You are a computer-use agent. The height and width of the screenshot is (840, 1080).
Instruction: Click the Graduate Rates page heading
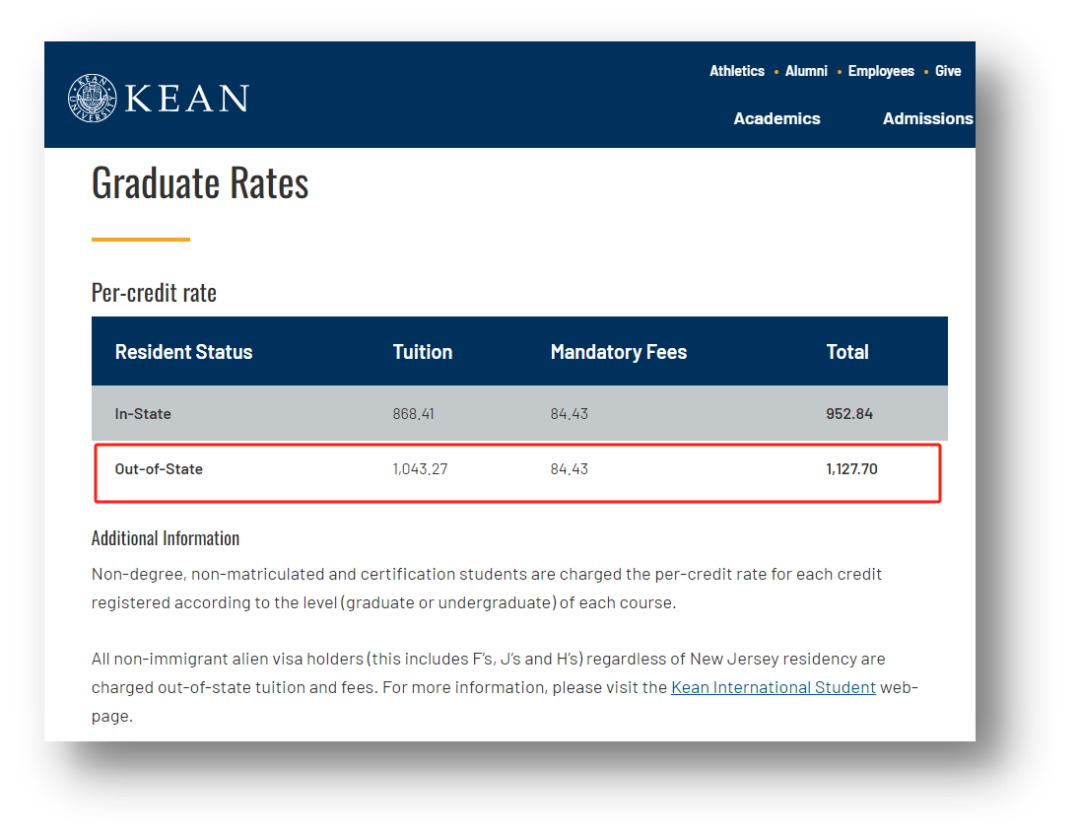[200, 183]
